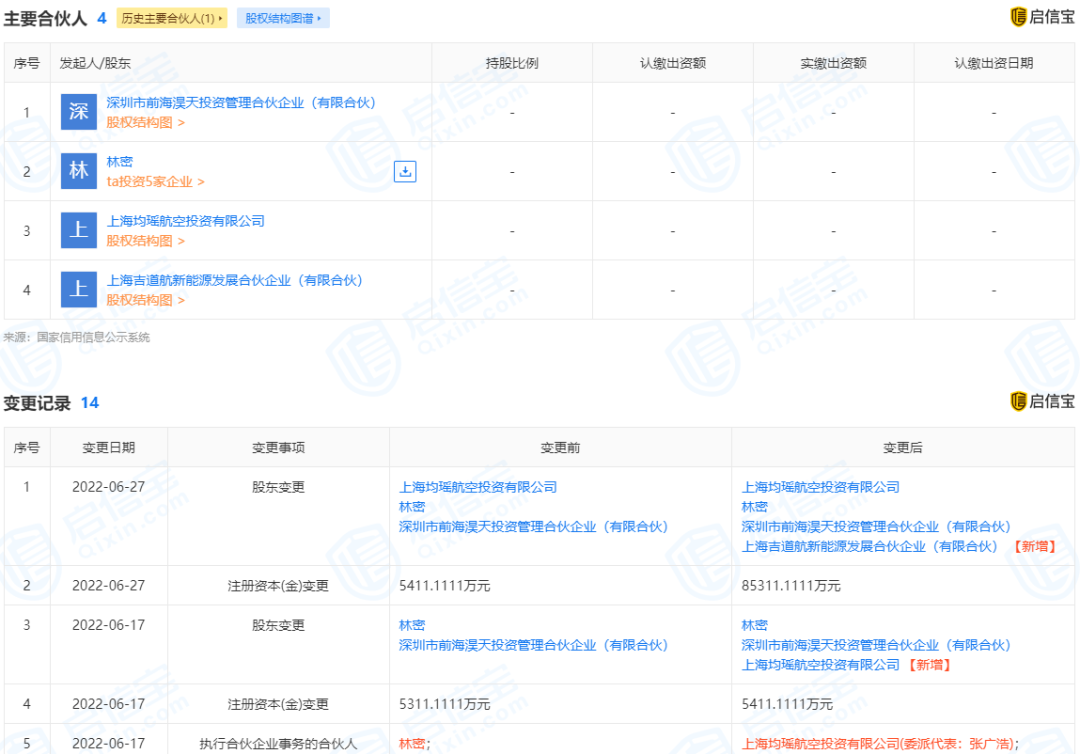
Task: Click 上海吉道航新能源发展合伙企业 in 变更后 column
Action: coord(871,546)
